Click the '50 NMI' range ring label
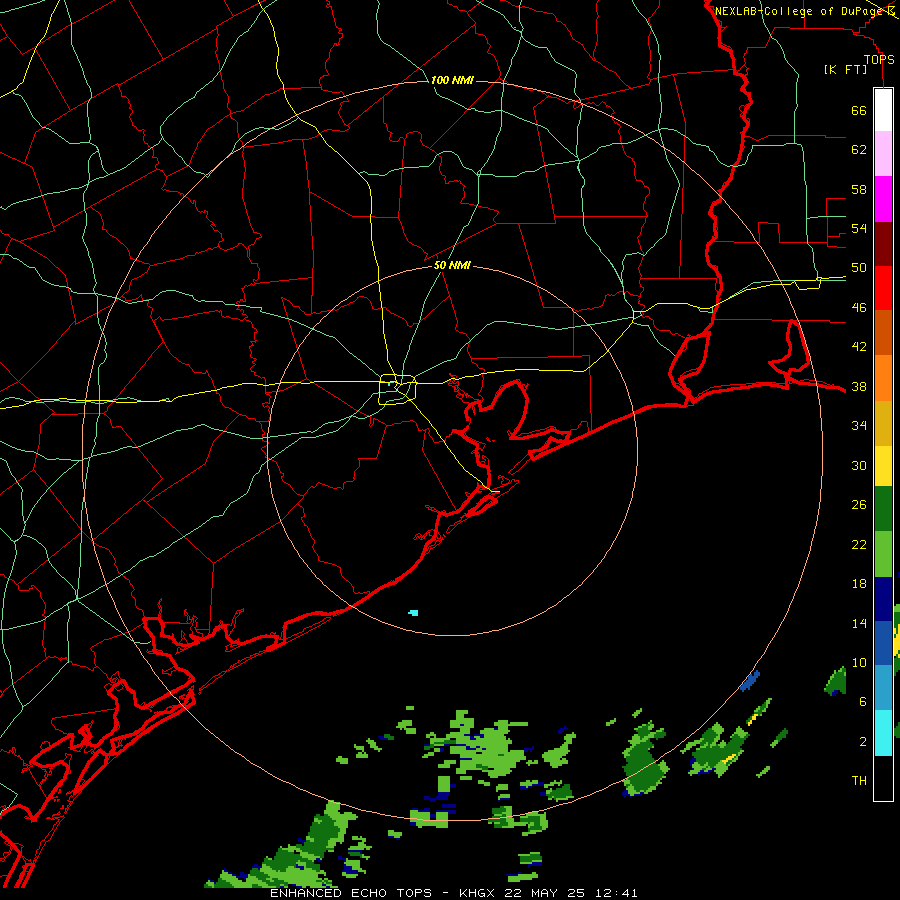 click(452, 265)
